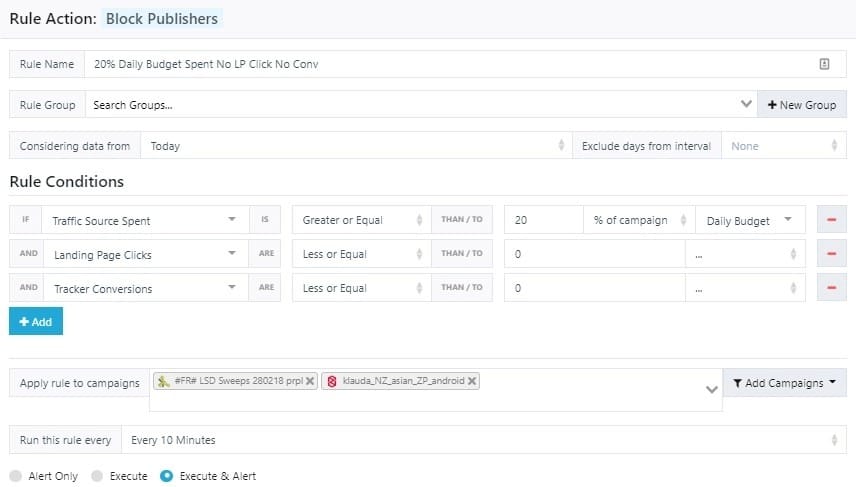Open the Traffic Source Spent metric dropdown

click(145, 220)
